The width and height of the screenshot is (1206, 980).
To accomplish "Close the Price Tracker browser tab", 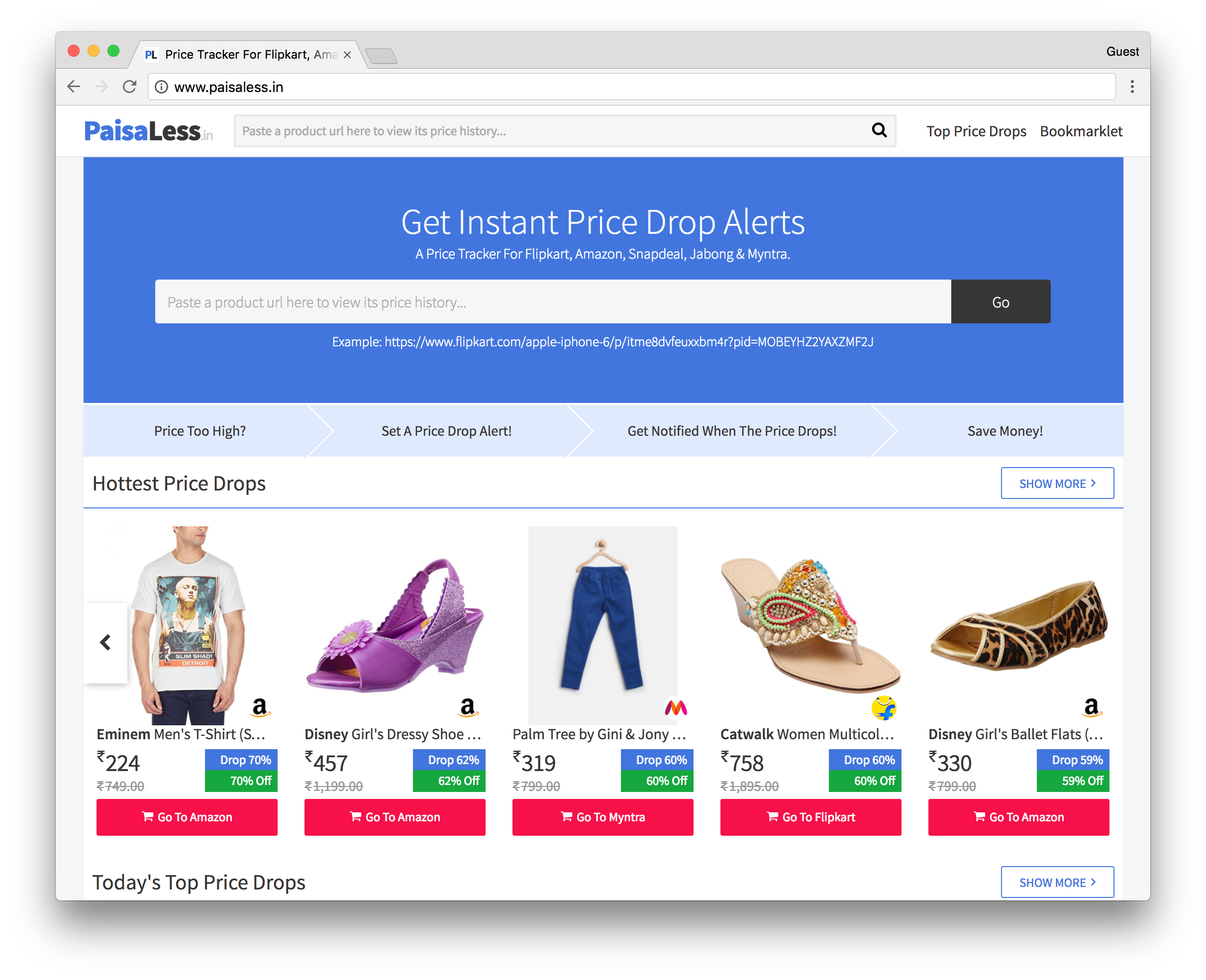I will coord(347,55).
